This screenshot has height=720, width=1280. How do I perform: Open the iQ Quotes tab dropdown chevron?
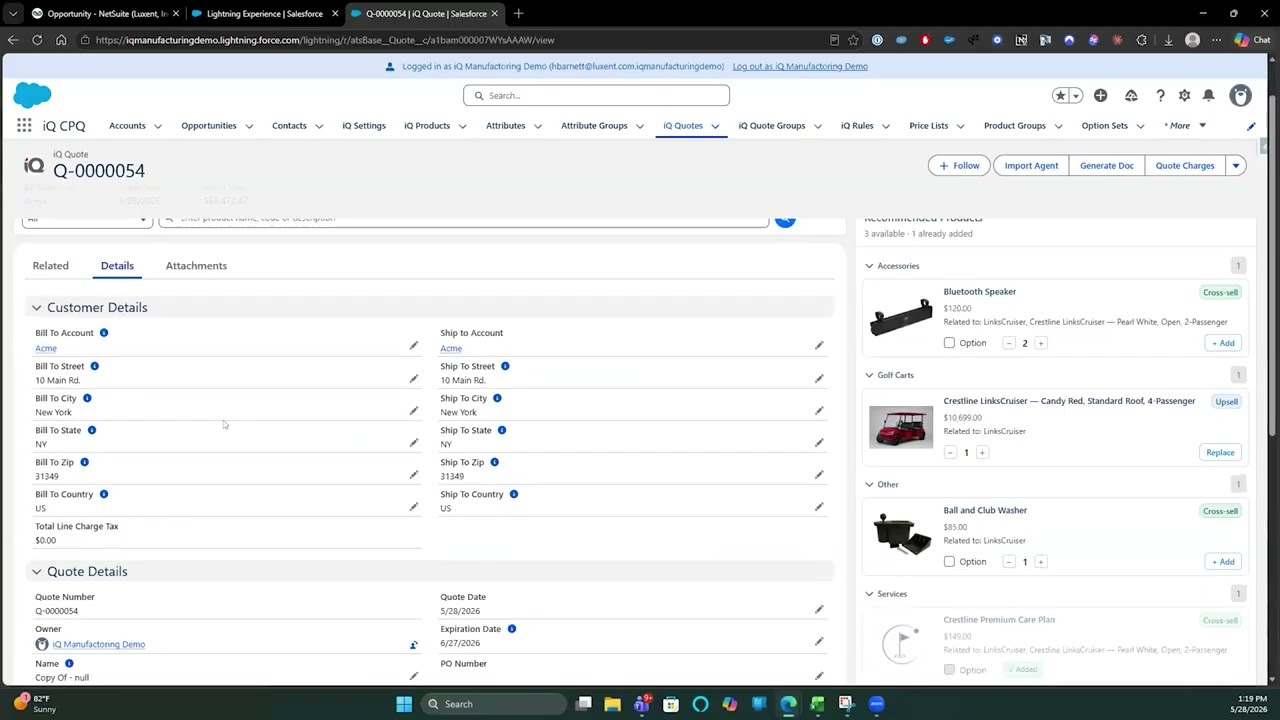click(x=715, y=126)
